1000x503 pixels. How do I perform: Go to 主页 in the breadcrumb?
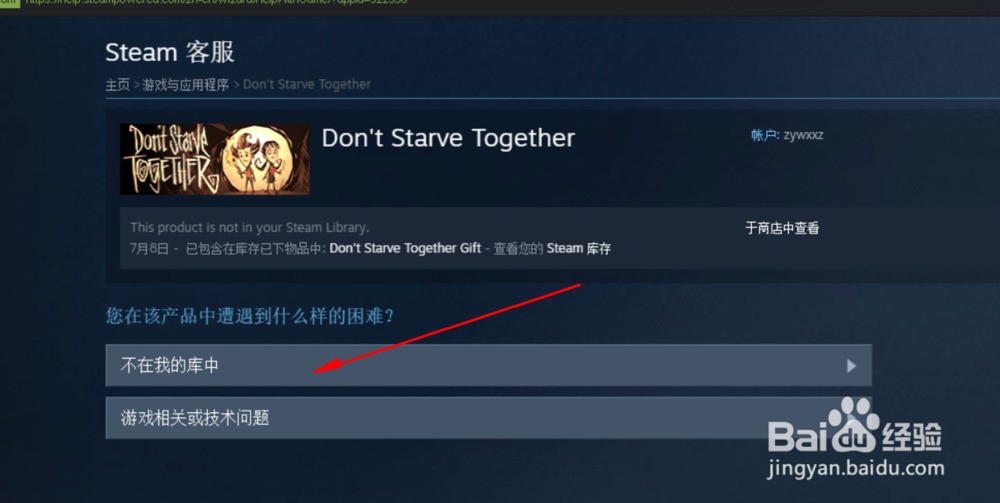117,84
